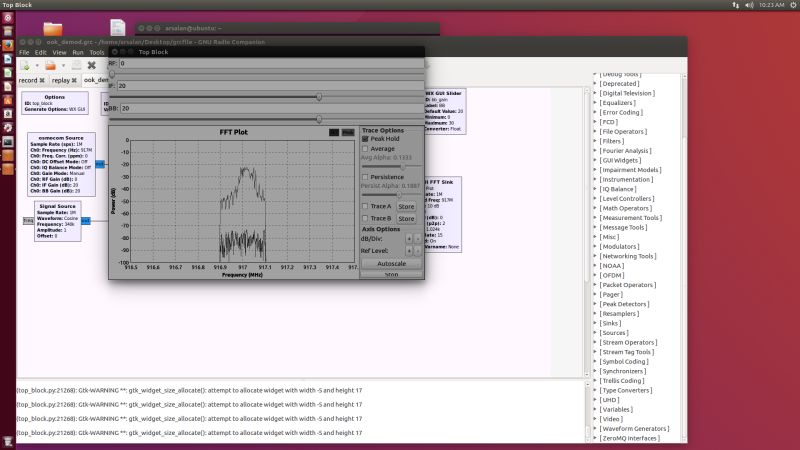The width and height of the screenshot is (800, 450).
Task: Click the volume indicator in top panel
Action: [x=749, y=5]
